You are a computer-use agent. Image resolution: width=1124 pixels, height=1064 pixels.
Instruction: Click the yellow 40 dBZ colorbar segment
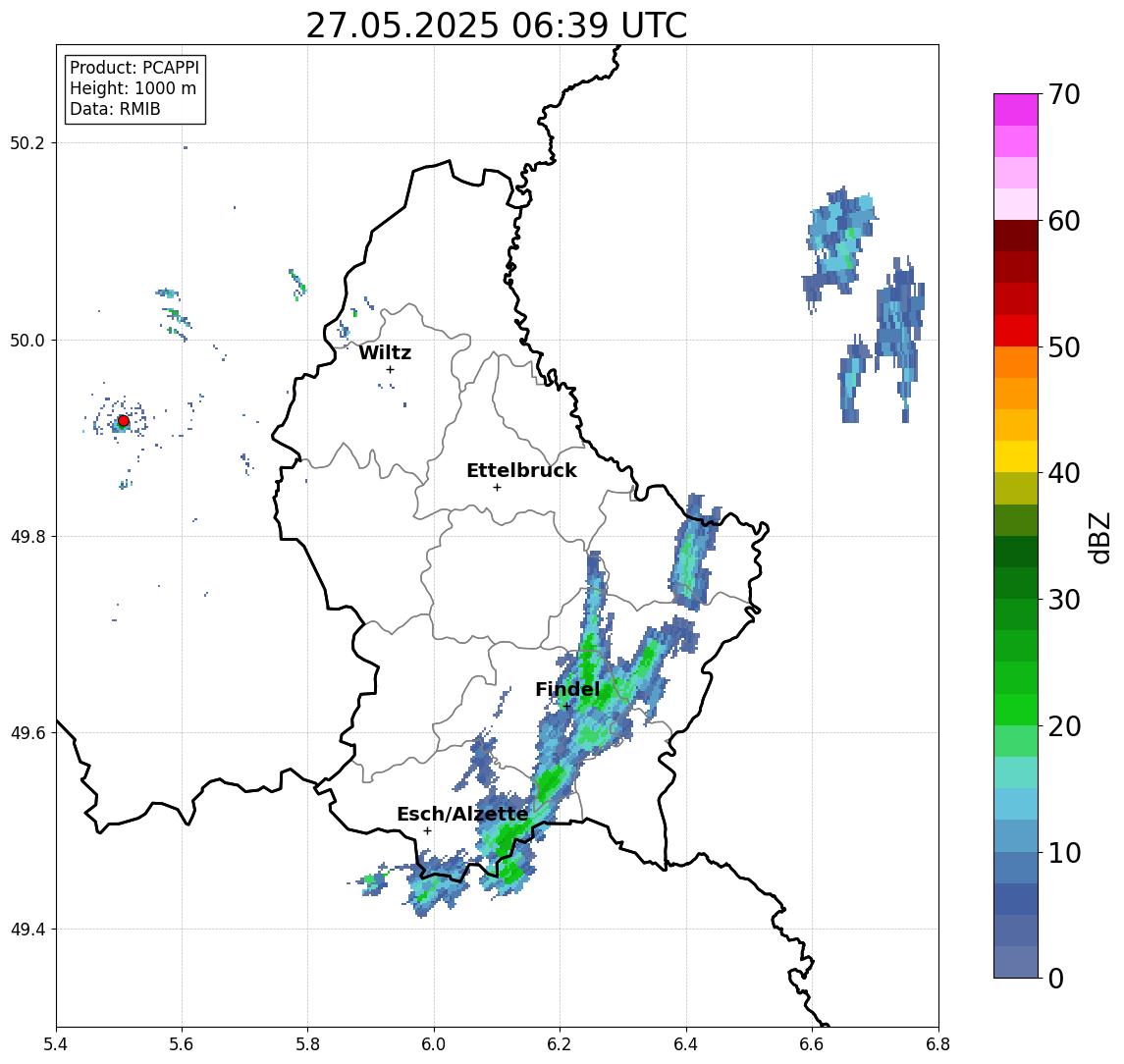pyautogui.click(x=1016, y=456)
